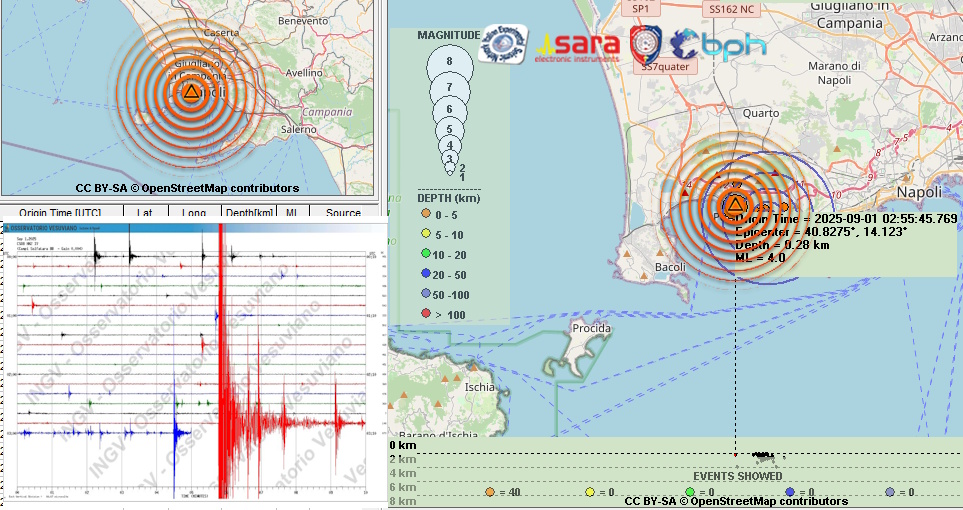The image size is (963, 510).
Task: Open the SARA electronic instruments logo
Action: coord(580,46)
